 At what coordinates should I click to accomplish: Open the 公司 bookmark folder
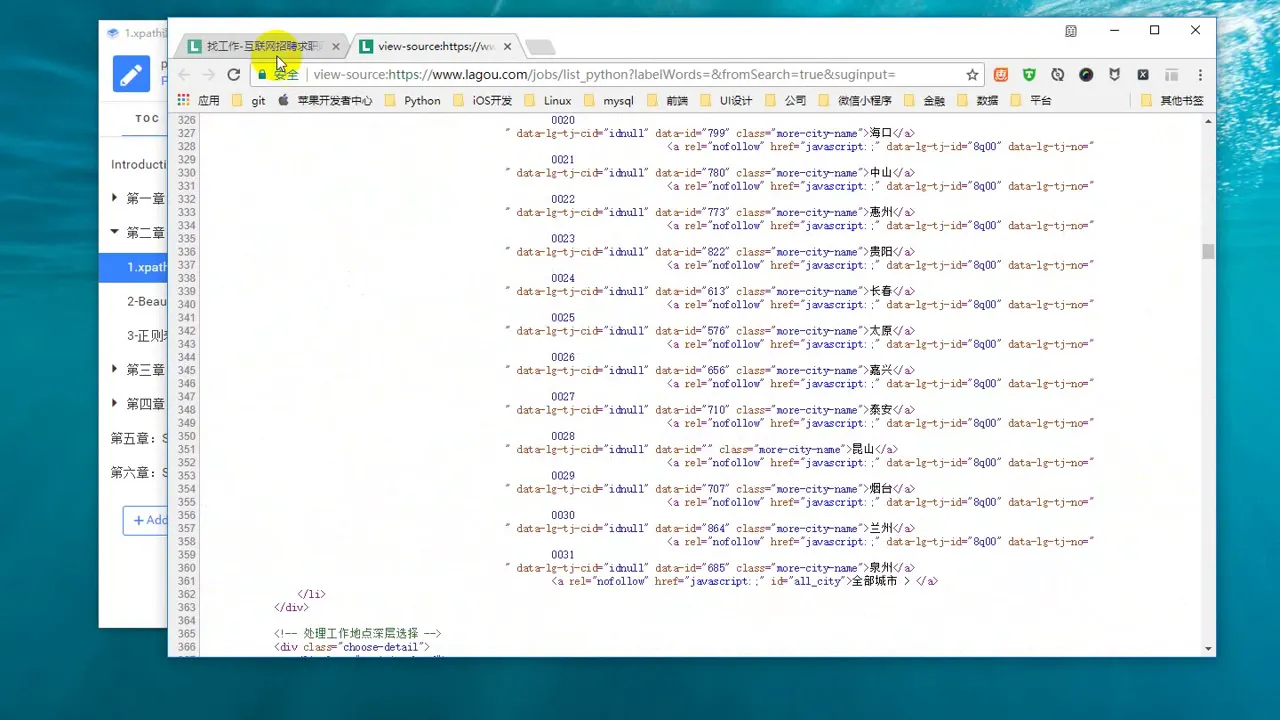(785, 101)
